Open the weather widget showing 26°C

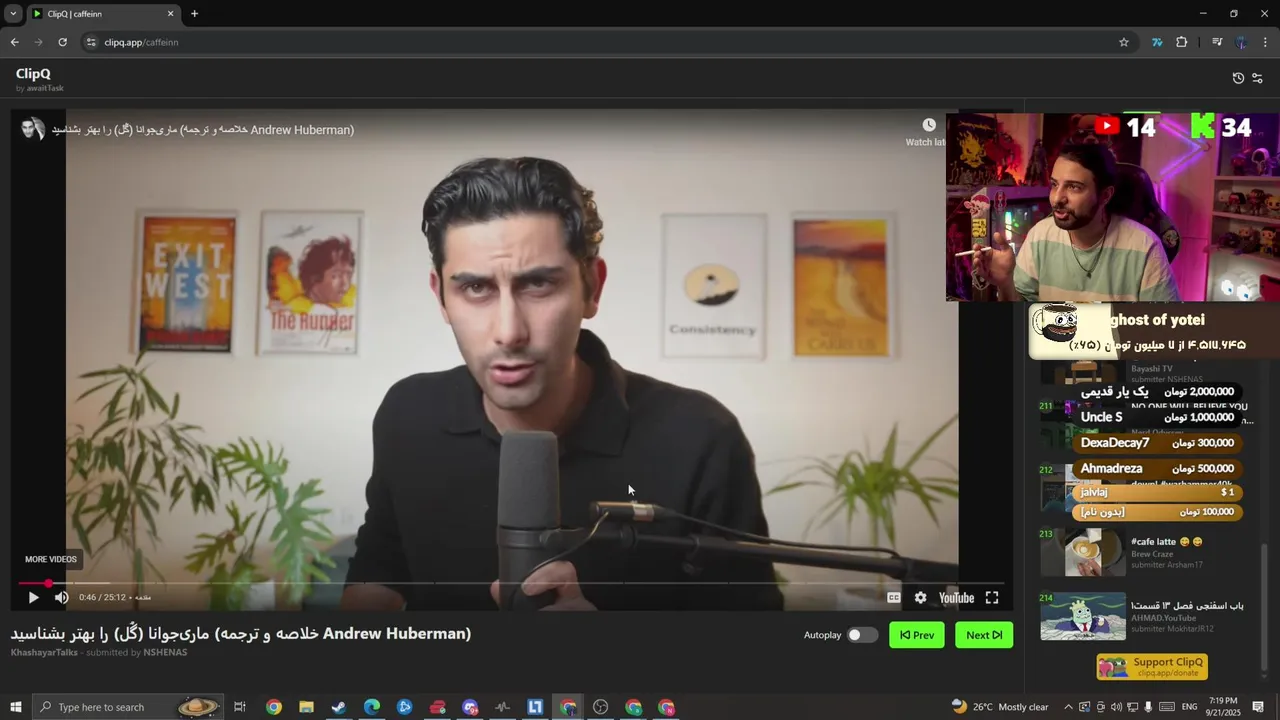click(999, 707)
